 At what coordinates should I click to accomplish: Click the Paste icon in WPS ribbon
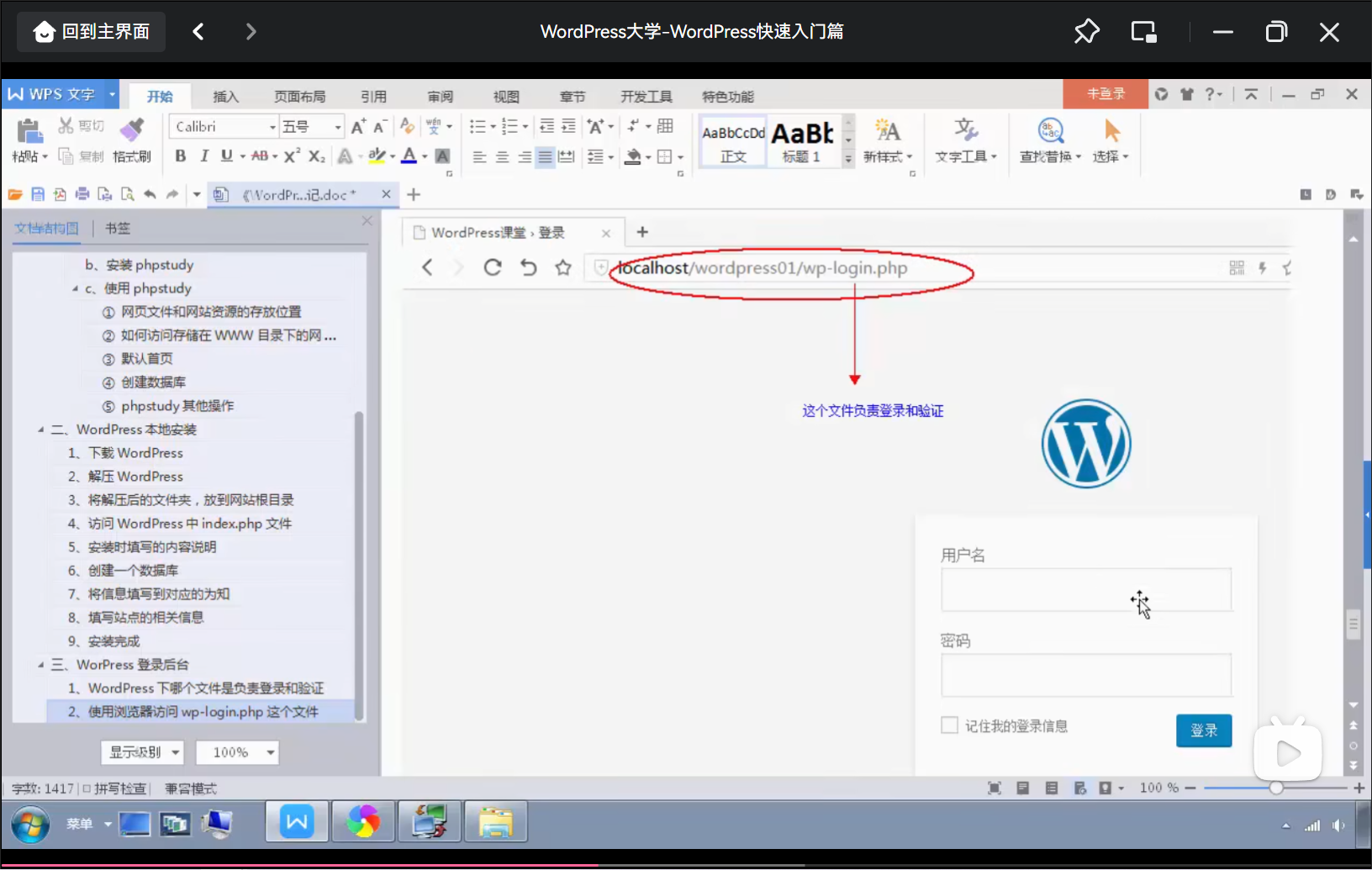click(x=29, y=131)
